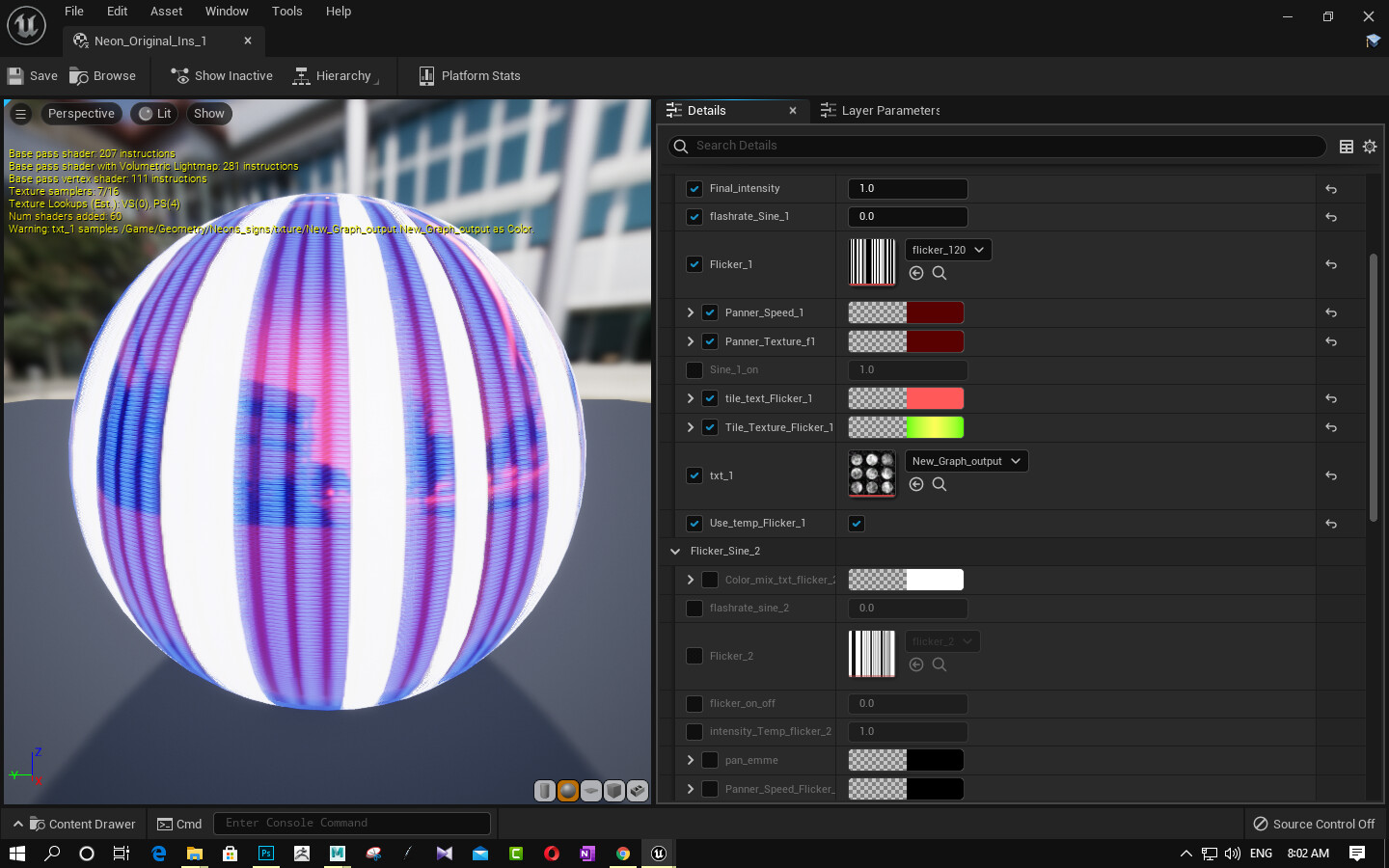Reset flashrate_Sine_1 to default
The image size is (1389, 868).
pos(1331,217)
